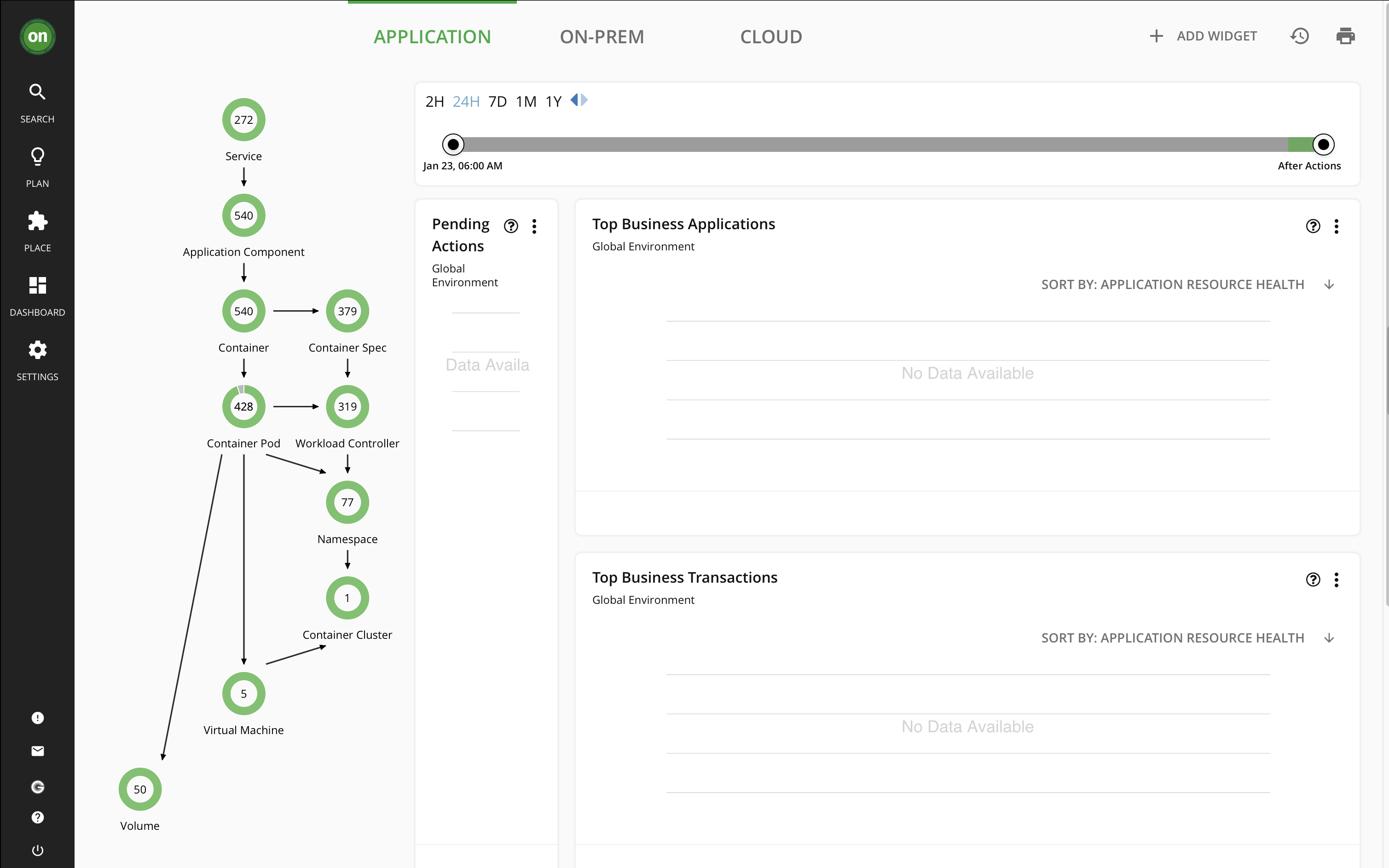
Task: Click help icon on Top Business Applications
Action: click(x=1313, y=226)
